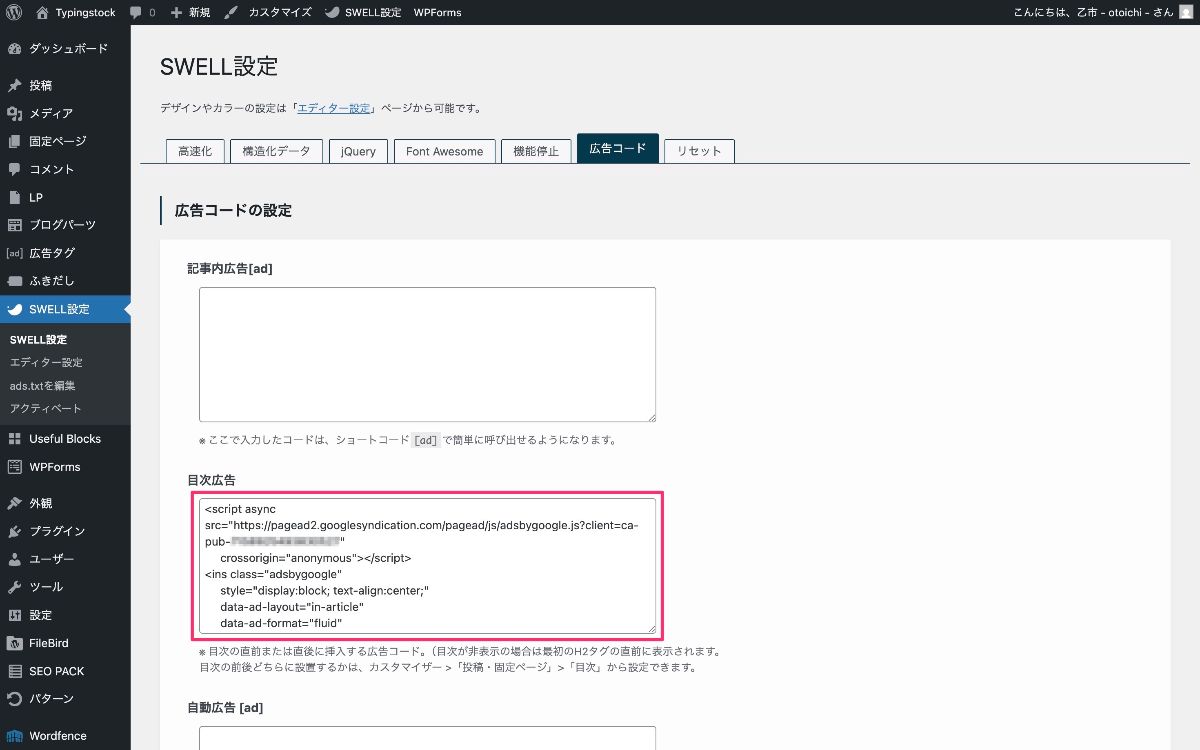Click the ふきだし balloon icon
Viewport: 1200px width, 750px height.
click(14, 281)
